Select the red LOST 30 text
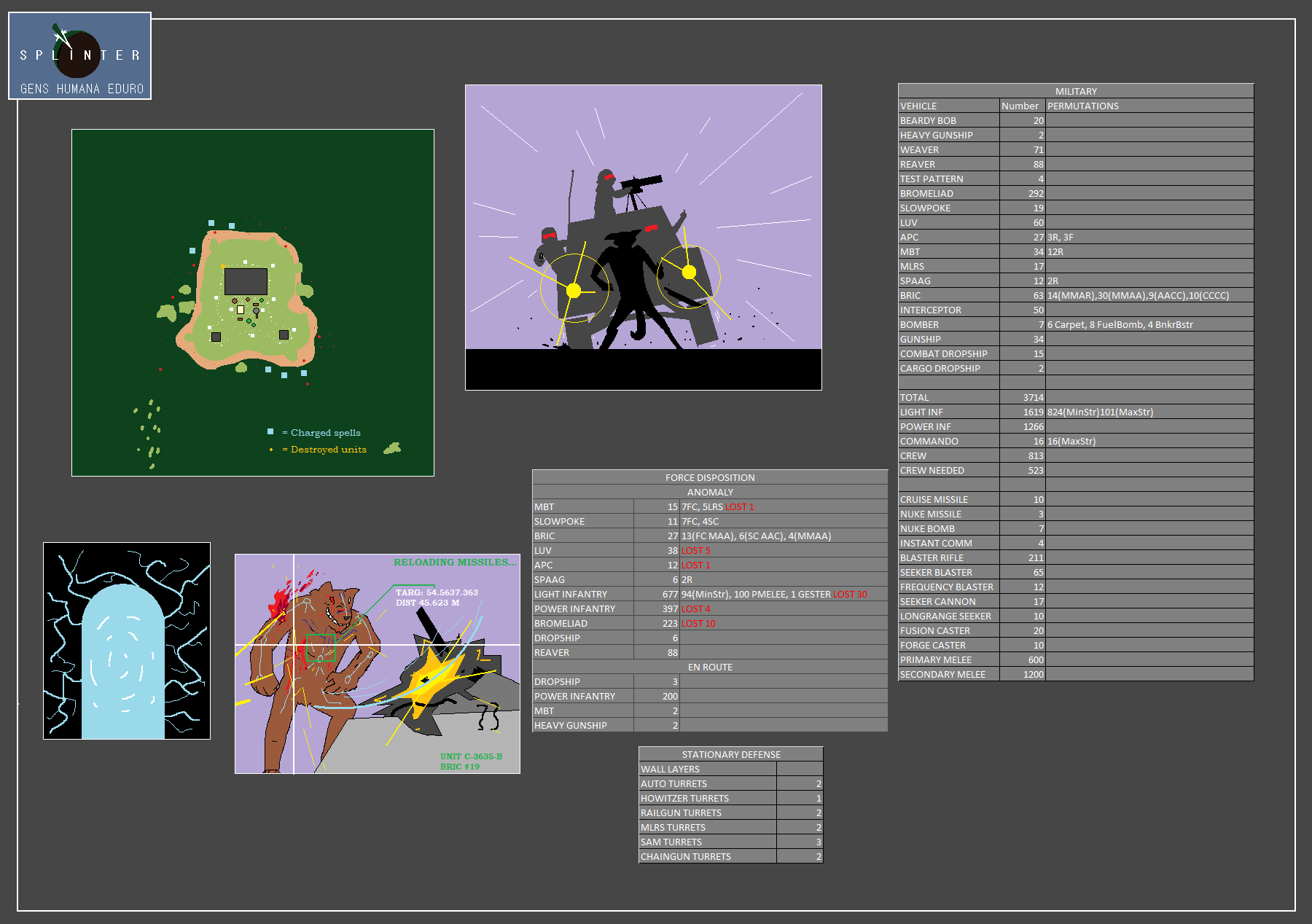This screenshot has width=1312, height=924. [x=850, y=594]
